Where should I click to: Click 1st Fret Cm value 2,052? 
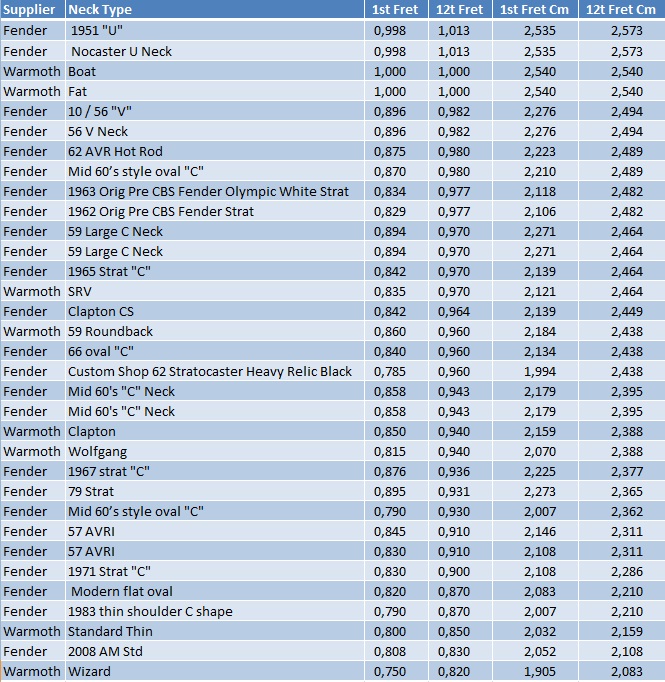pos(535,652)
